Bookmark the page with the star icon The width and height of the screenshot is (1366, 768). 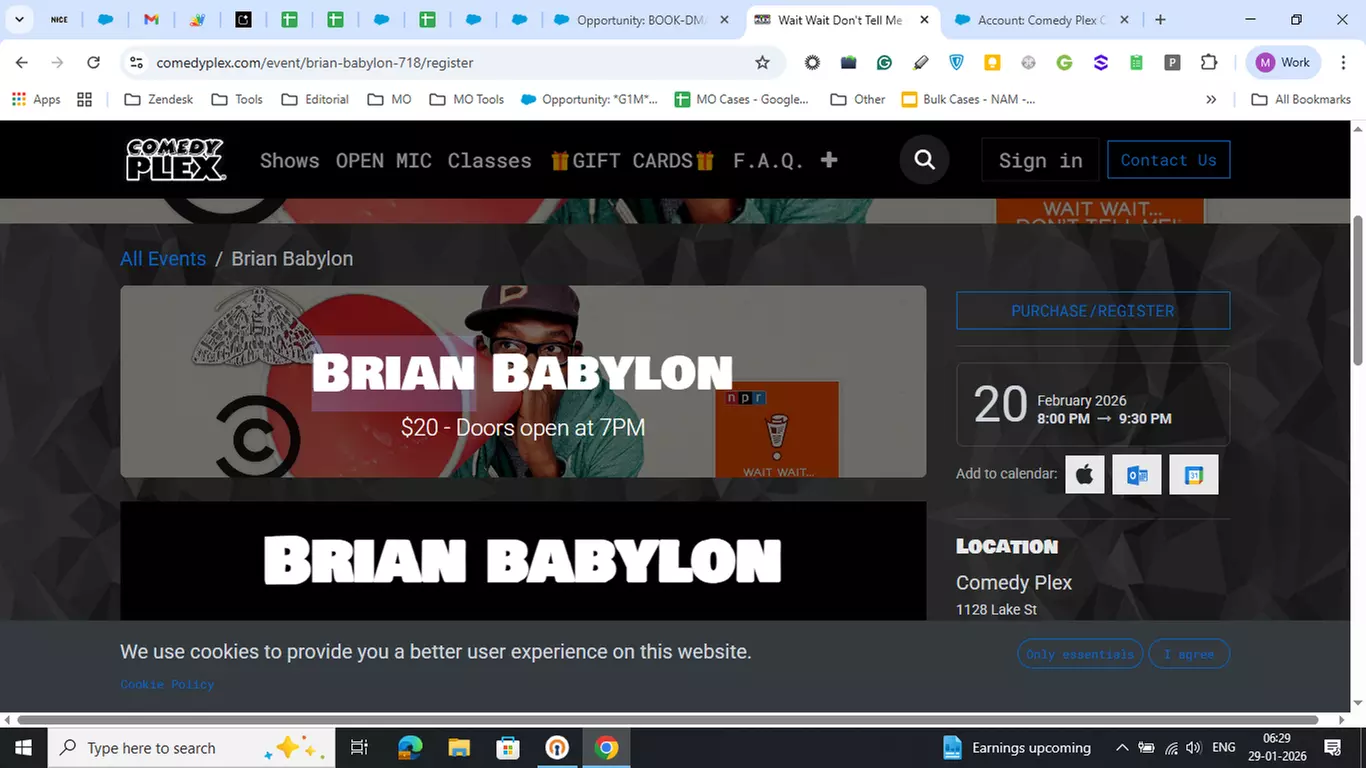coord(762,62)
